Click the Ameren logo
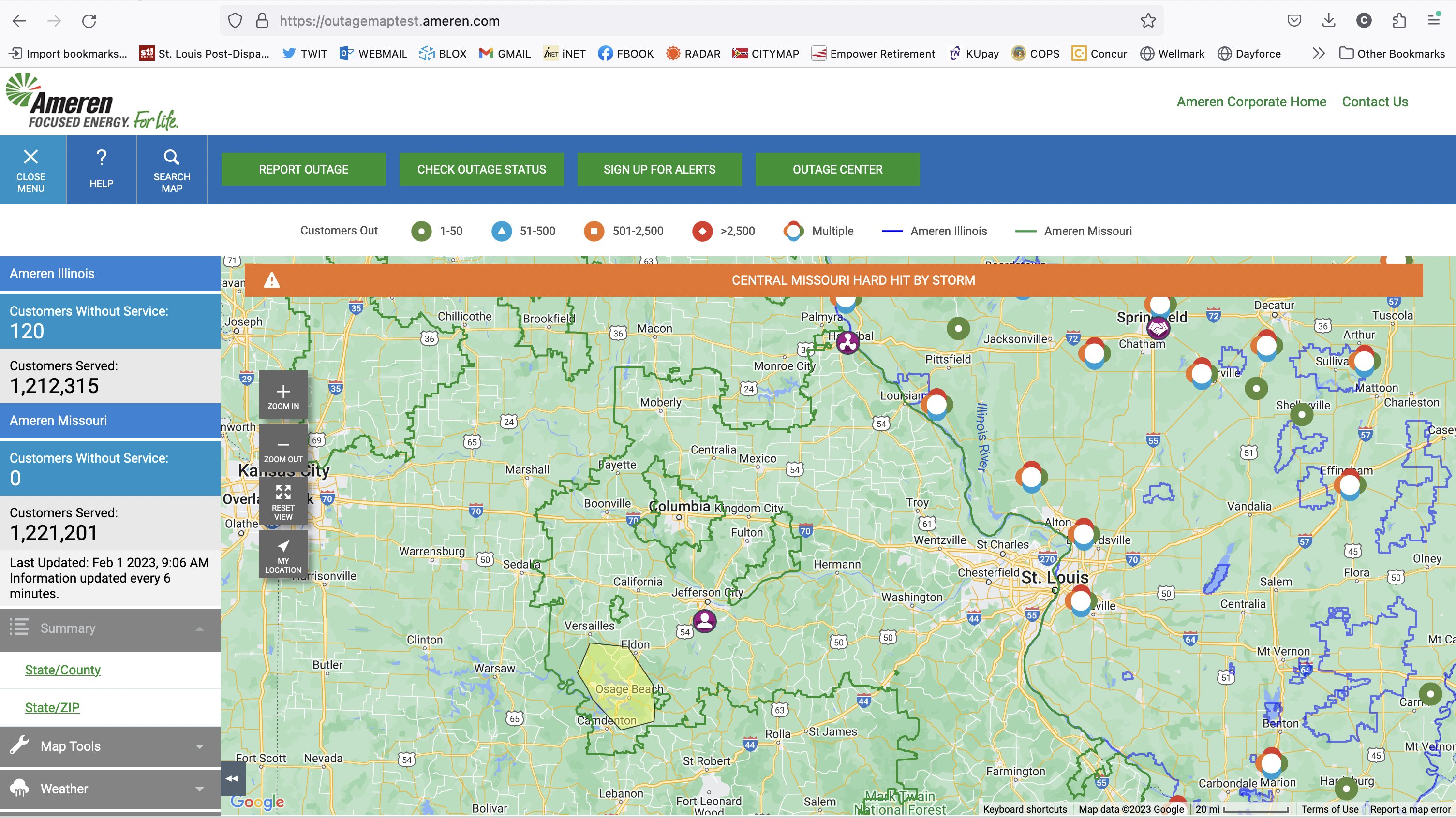 coord(91,102)
